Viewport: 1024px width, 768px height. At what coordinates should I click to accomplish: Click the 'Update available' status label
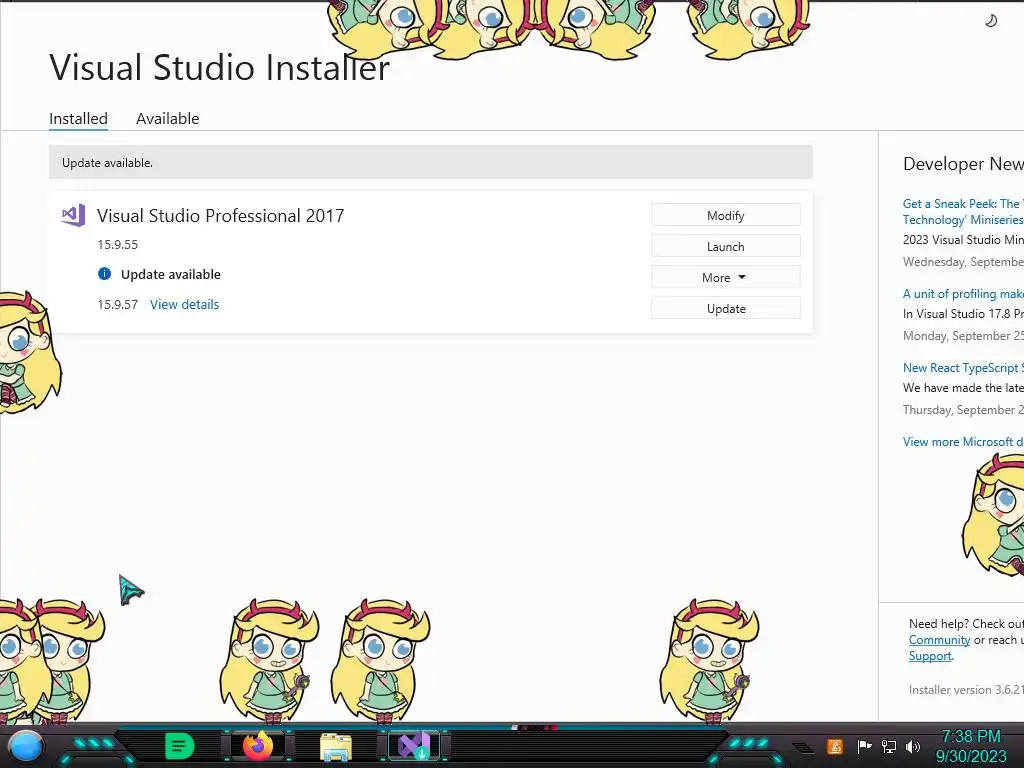170,274
